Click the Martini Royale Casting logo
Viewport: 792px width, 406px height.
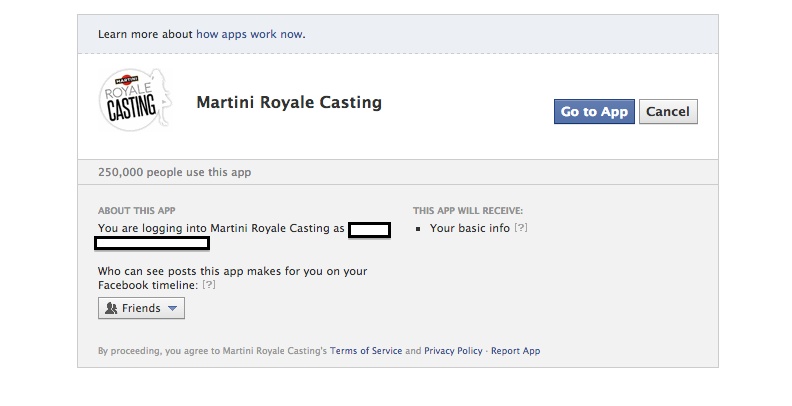point(135,100)
